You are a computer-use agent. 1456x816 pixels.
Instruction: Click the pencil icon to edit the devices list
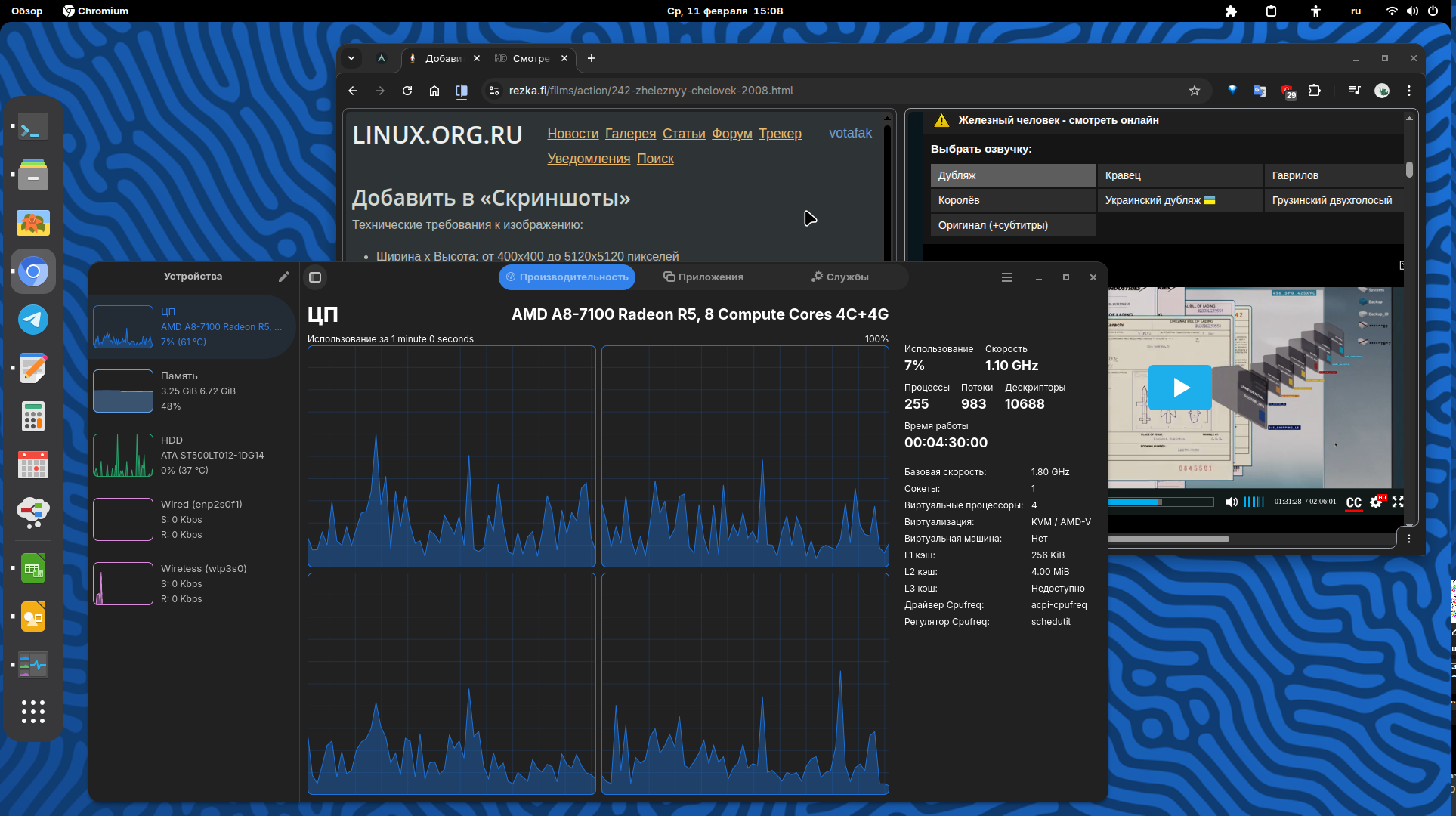tap(283, 277)
